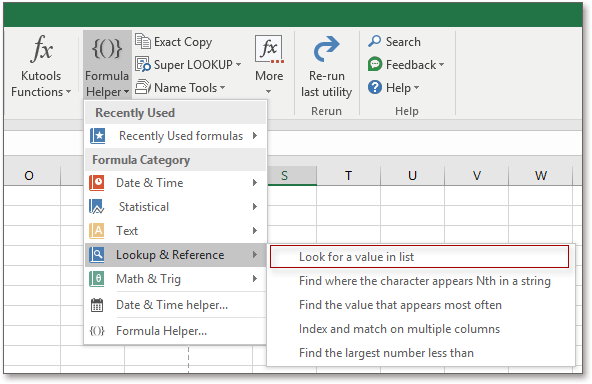Click the Date & Time helper calendar icon

click(x=97, y=305)
